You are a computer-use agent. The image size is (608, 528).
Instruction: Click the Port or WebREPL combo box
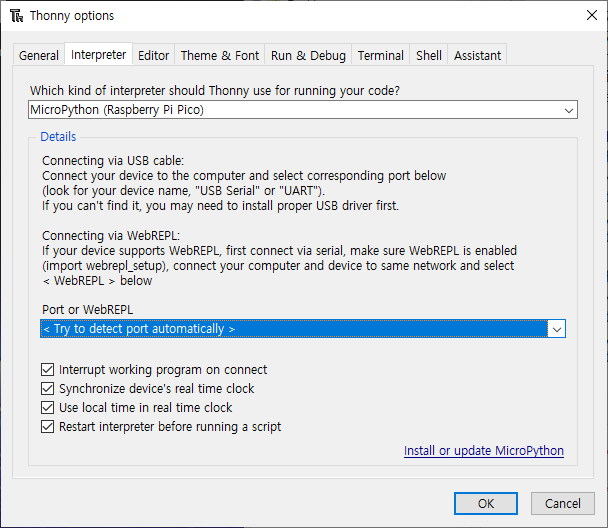click(303, 329)
